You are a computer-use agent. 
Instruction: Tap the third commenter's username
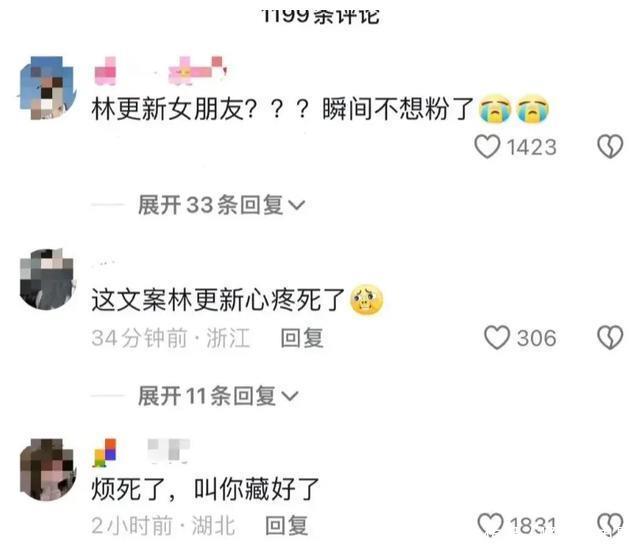(x=142, y=452)
